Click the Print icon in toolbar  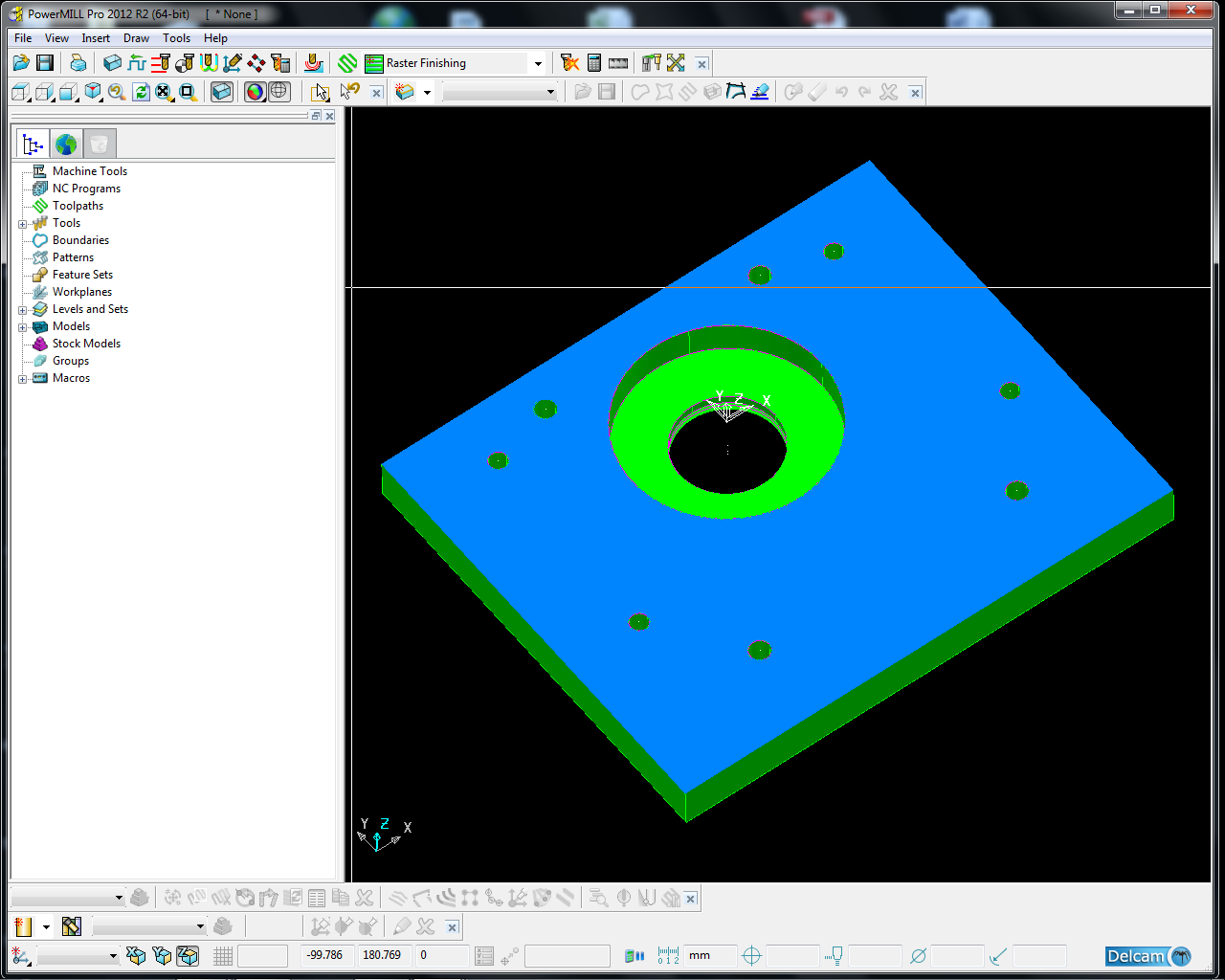78,63
